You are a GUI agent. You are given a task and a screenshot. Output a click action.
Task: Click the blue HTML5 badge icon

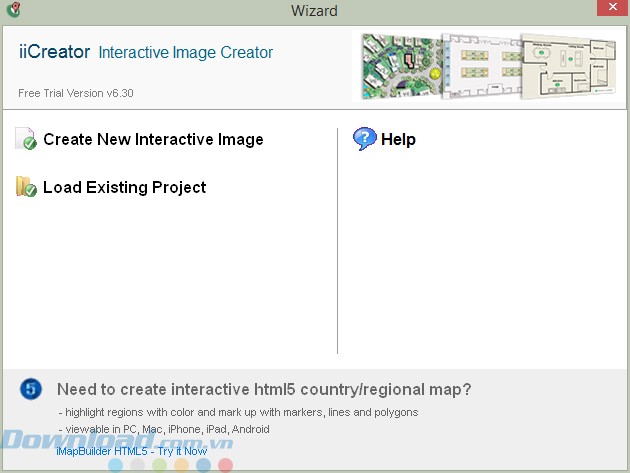(31, 389)
